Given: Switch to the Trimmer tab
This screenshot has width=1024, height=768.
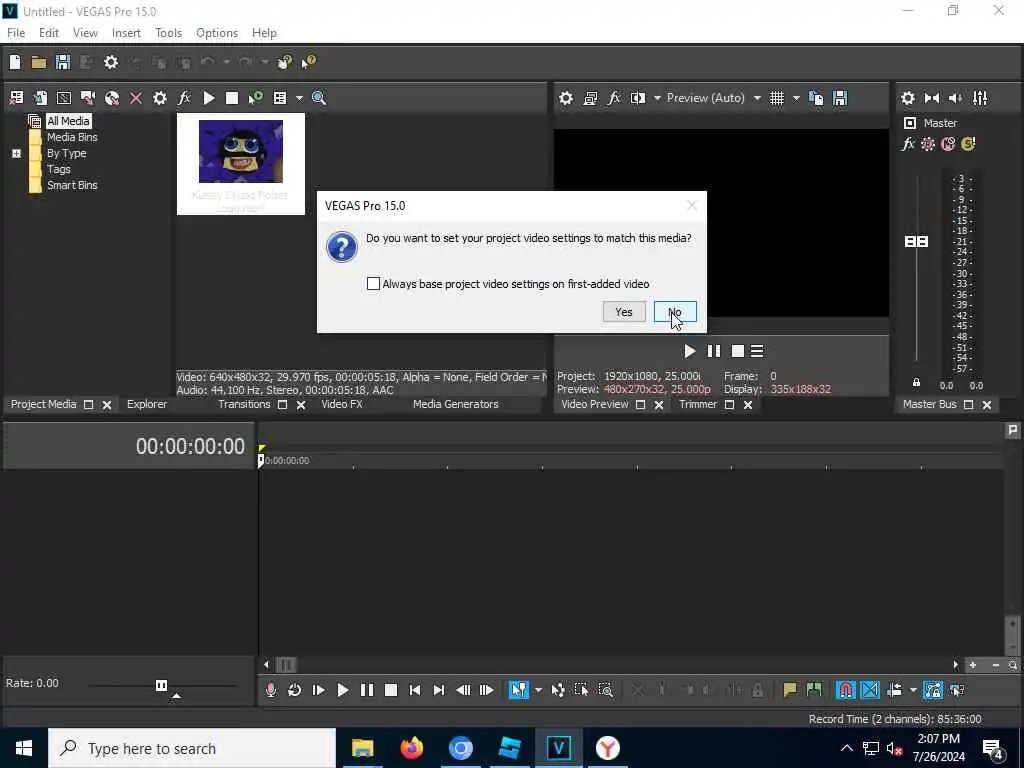Looking at the screenshot, I should point(697,404).
